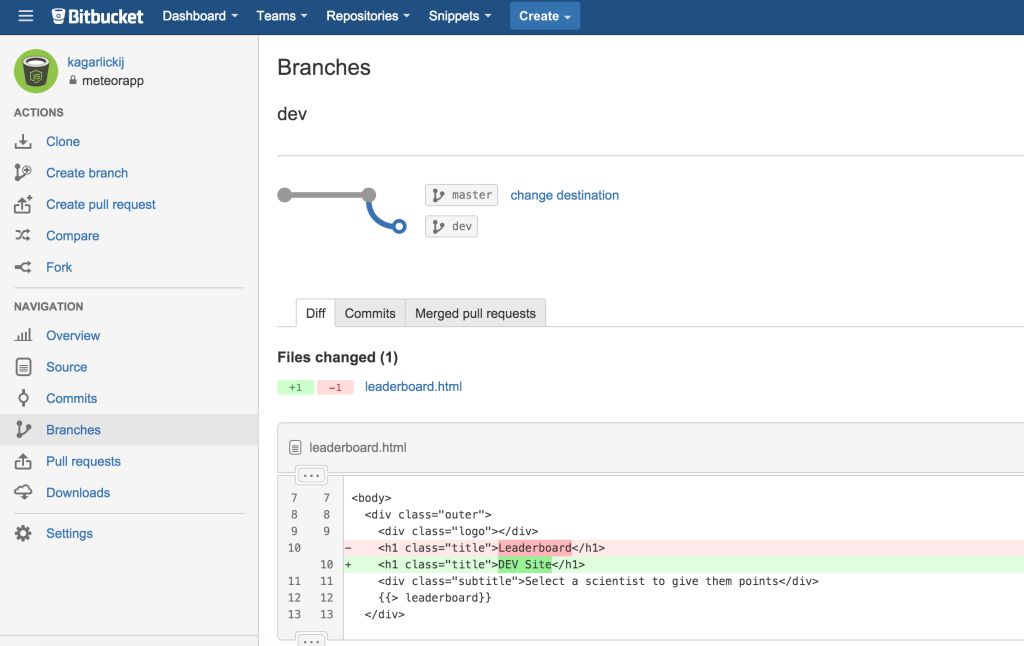Image resolution: width=1024 pixels, height=646 pixels.
Task: Switch to Merged pull requests tab
Action: coord(475,313)
